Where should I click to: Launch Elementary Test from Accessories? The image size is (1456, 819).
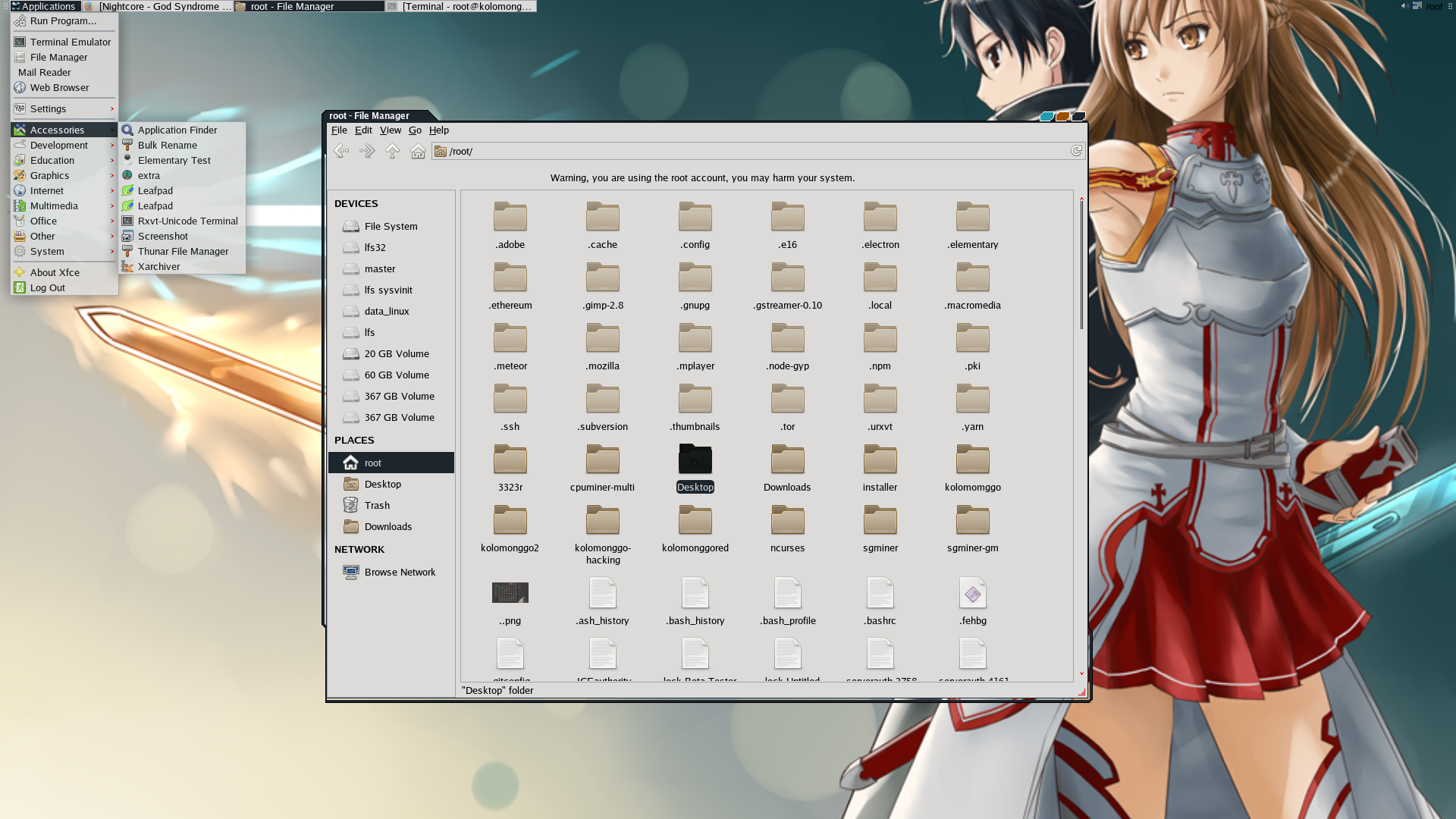coord(182,161)
